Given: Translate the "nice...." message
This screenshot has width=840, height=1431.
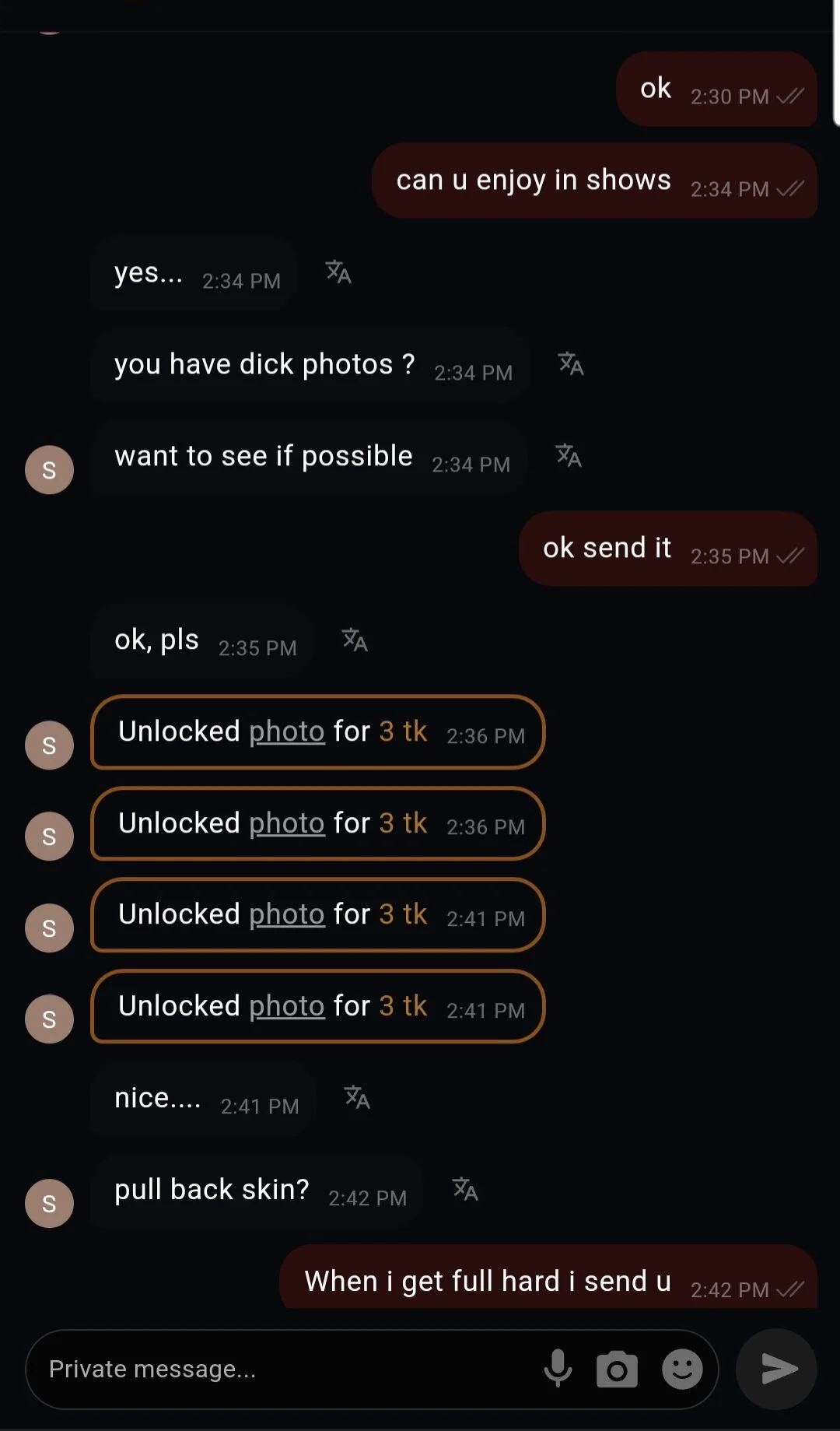Looking at the screenshot, I should pyautogui.click(x=357, y=1097).
